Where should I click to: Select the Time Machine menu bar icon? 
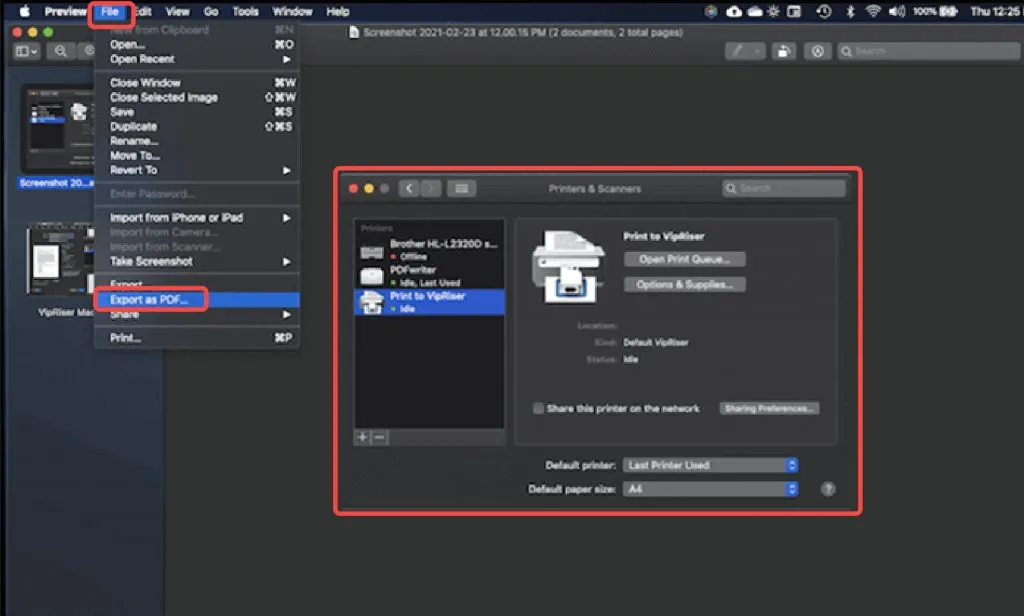click(x=824, y=12)
